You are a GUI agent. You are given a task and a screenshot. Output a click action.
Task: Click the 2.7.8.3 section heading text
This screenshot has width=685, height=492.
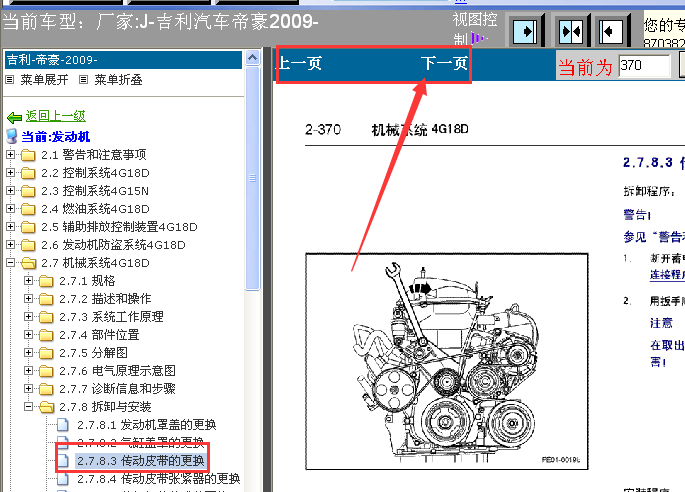654,163
